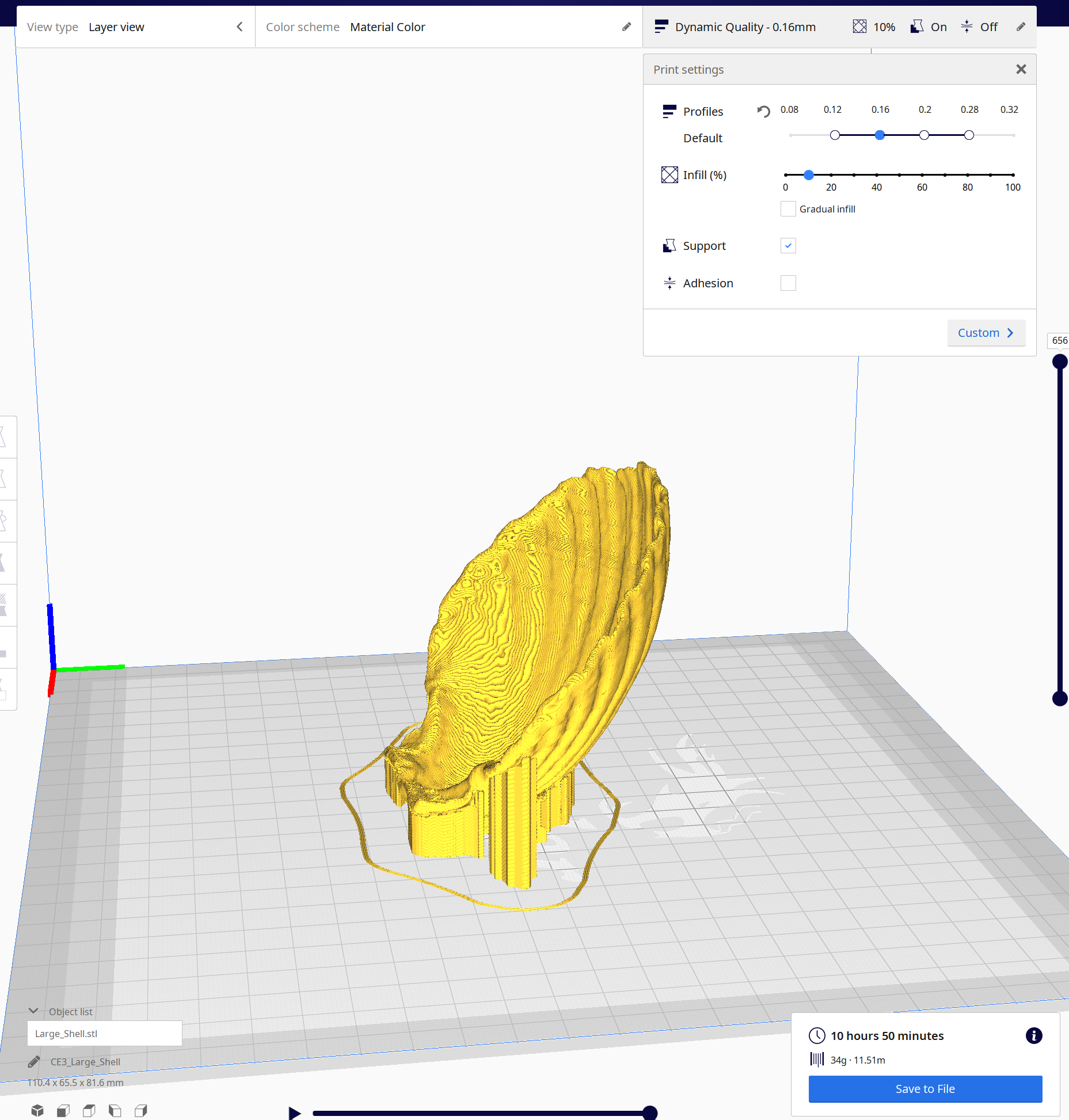Image resolution: width=1069 pixels, height=1120 pixels.
Task: Select the 0.12 profile point on the slider
Action: coord(835,135)
